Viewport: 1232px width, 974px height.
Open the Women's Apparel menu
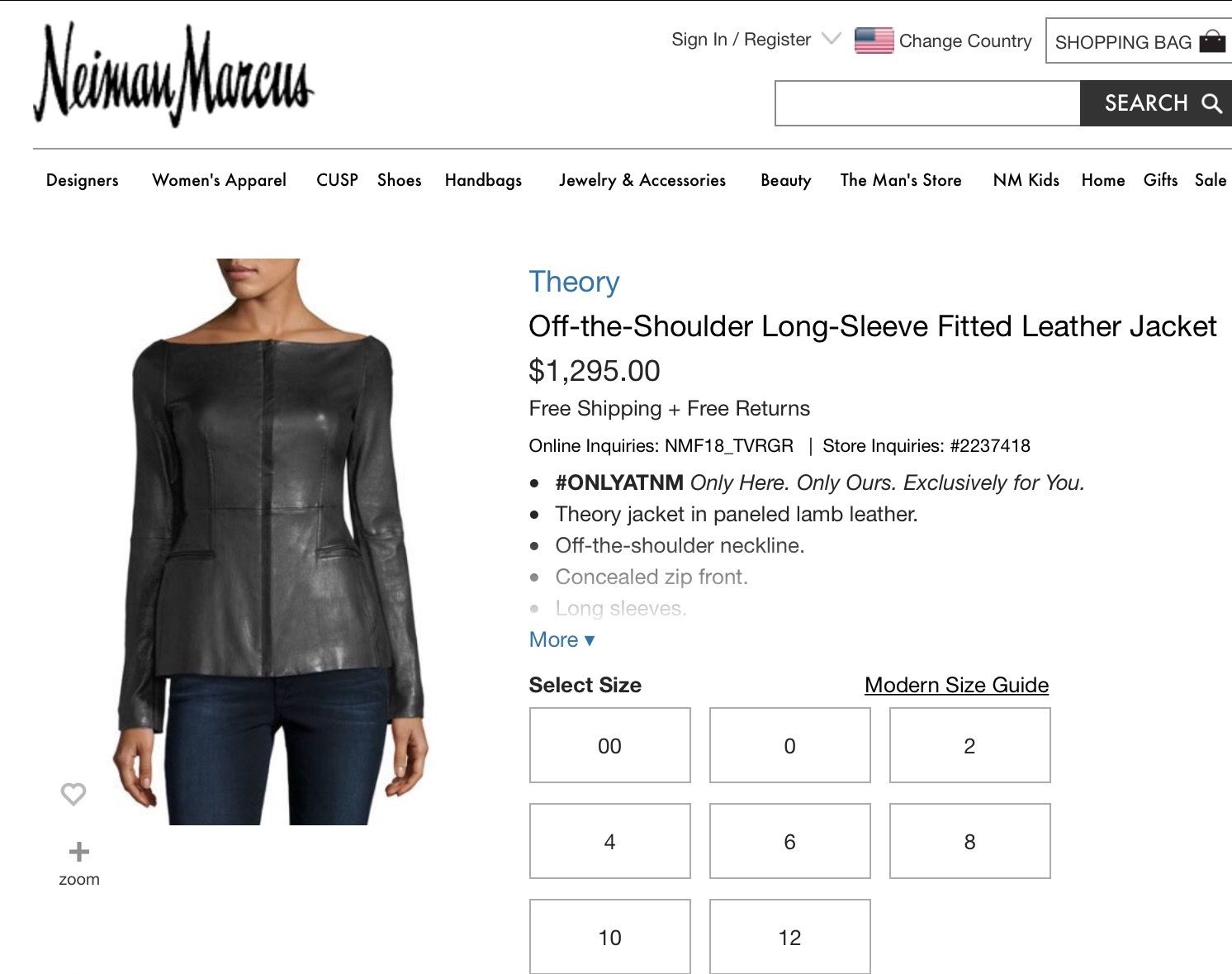[x=219, y=180]
